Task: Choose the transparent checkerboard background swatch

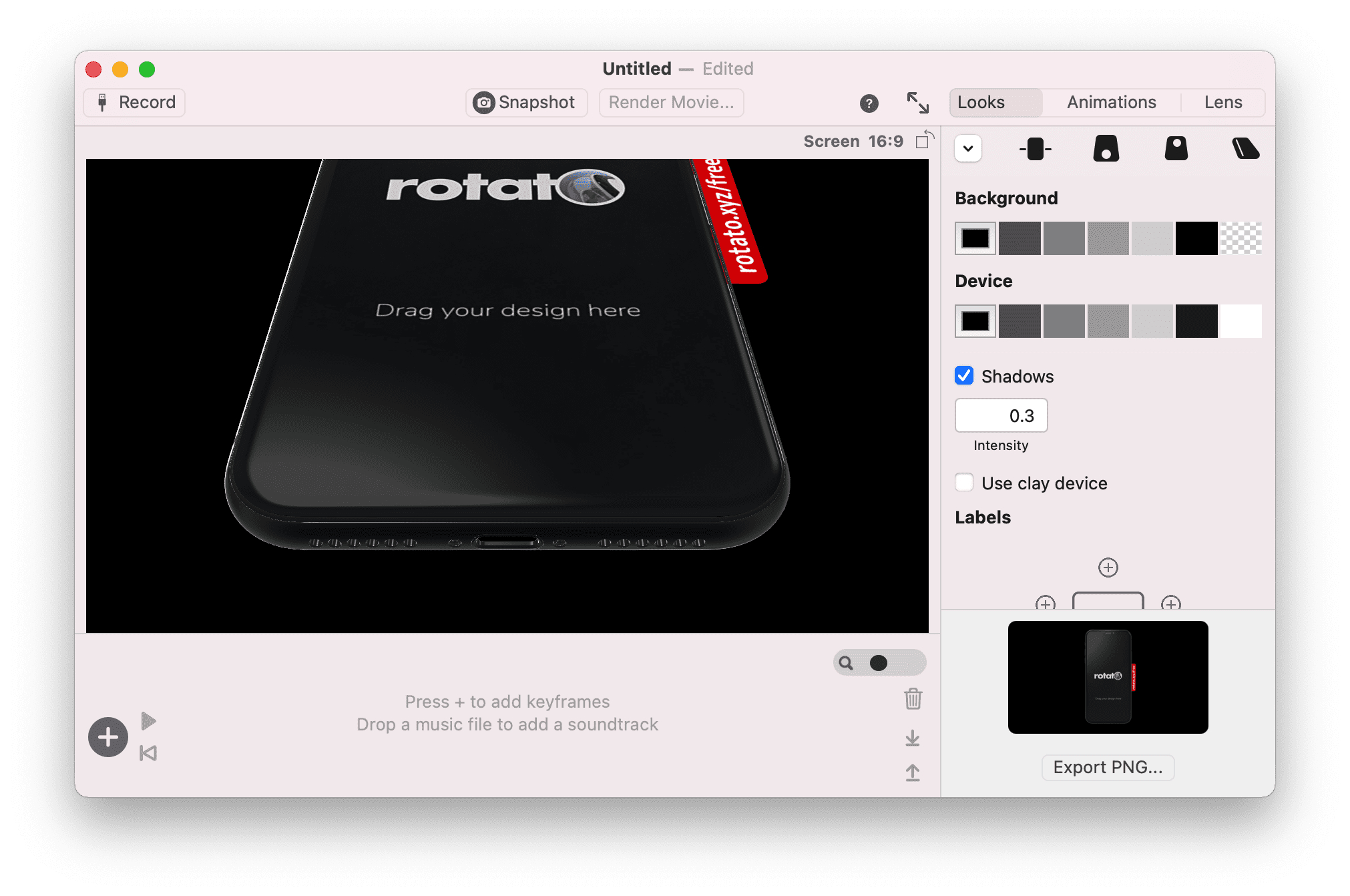Action: 1241,238
